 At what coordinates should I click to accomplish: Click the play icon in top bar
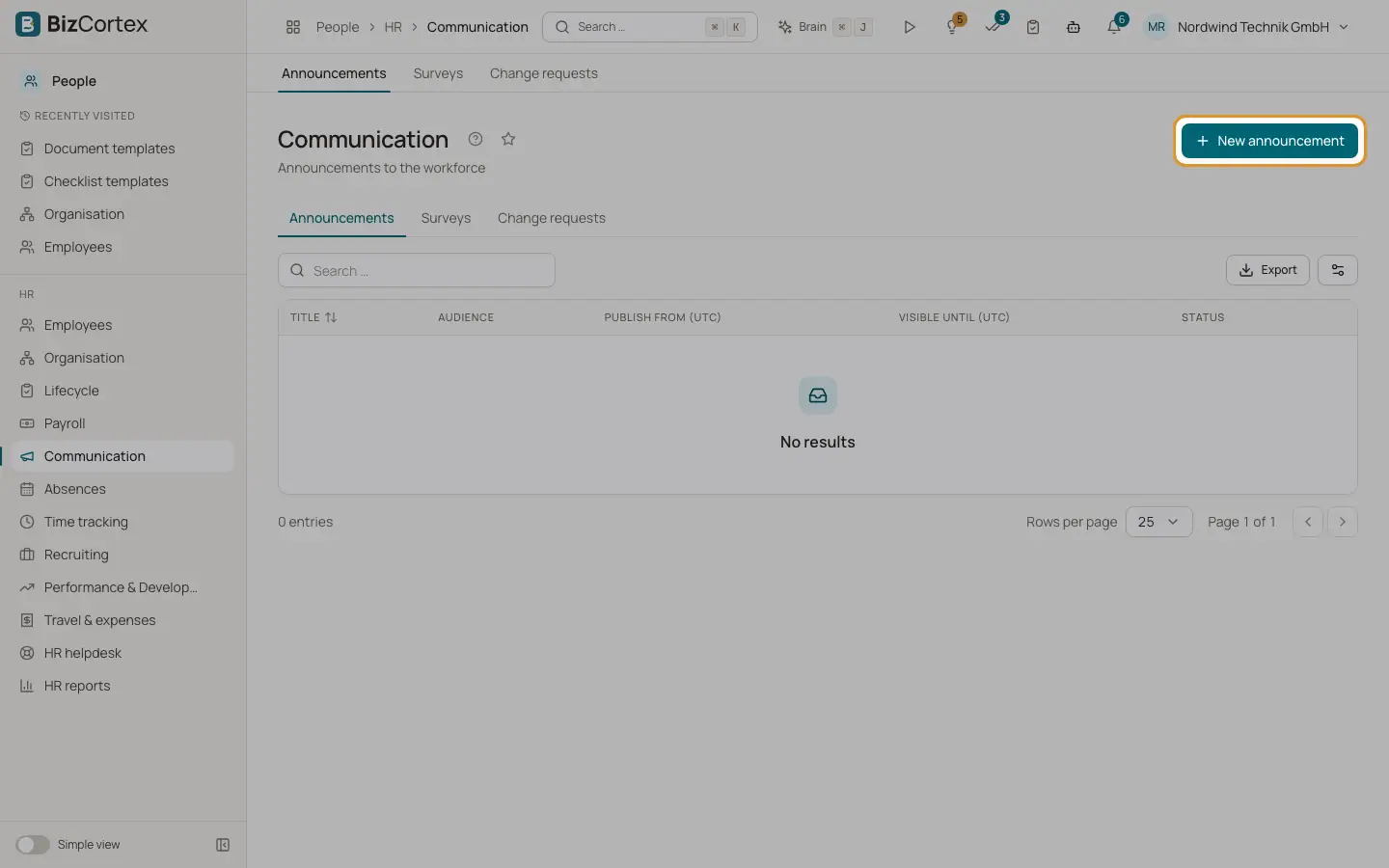tap(909, 27)
